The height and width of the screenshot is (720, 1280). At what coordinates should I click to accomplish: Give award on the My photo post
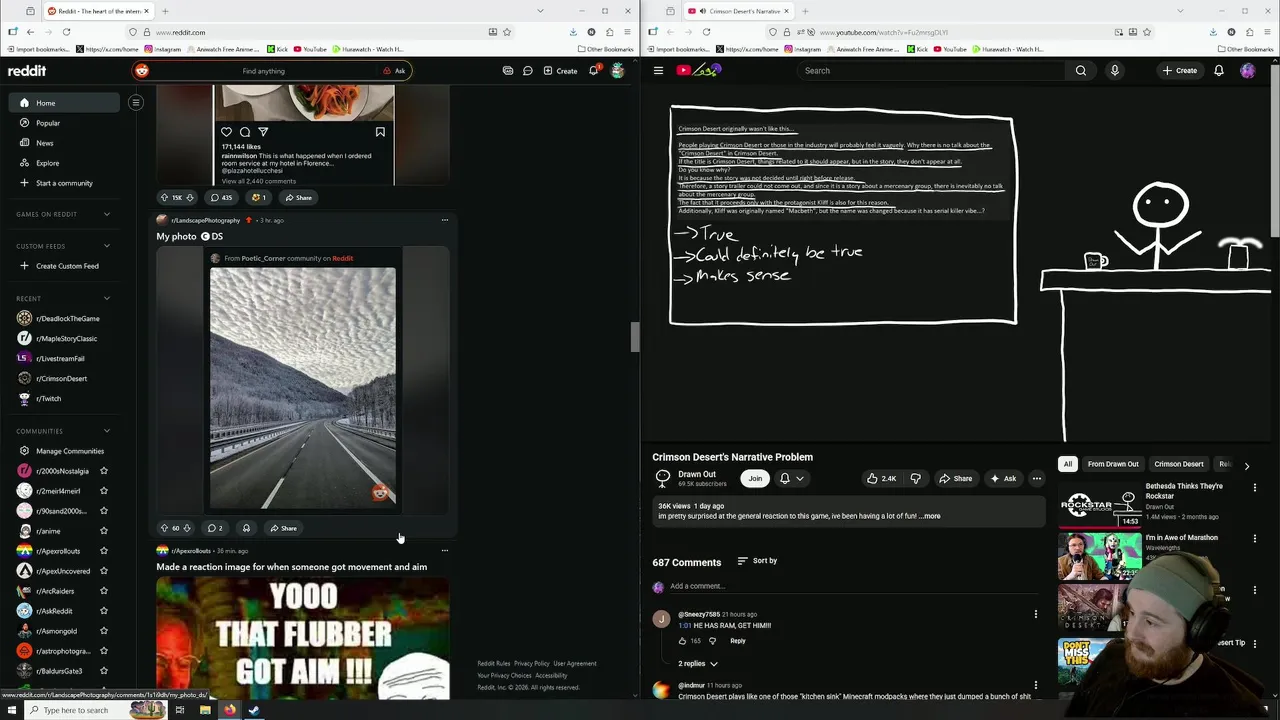pyautogui.click(x=246, y=528)
